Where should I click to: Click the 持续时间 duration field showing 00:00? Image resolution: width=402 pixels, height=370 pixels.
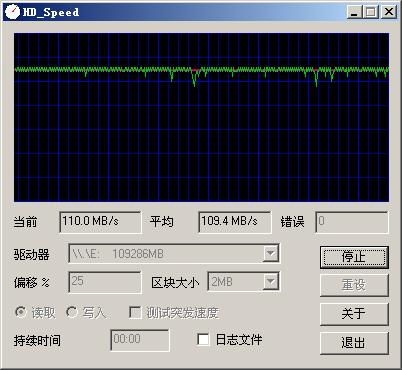pos(140,340)
